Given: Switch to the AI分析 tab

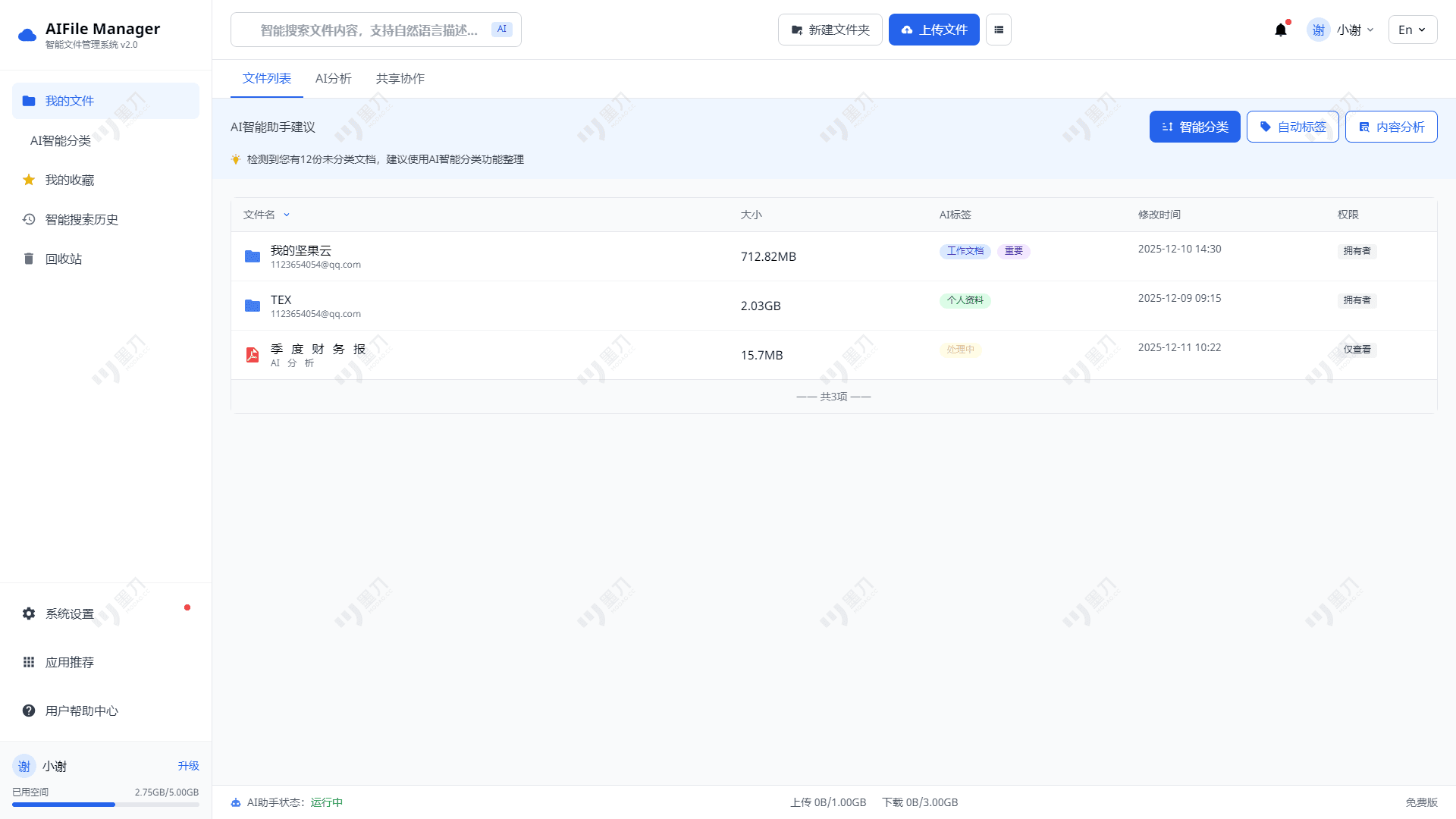Looking at the screenshot, I should [333, 79].
